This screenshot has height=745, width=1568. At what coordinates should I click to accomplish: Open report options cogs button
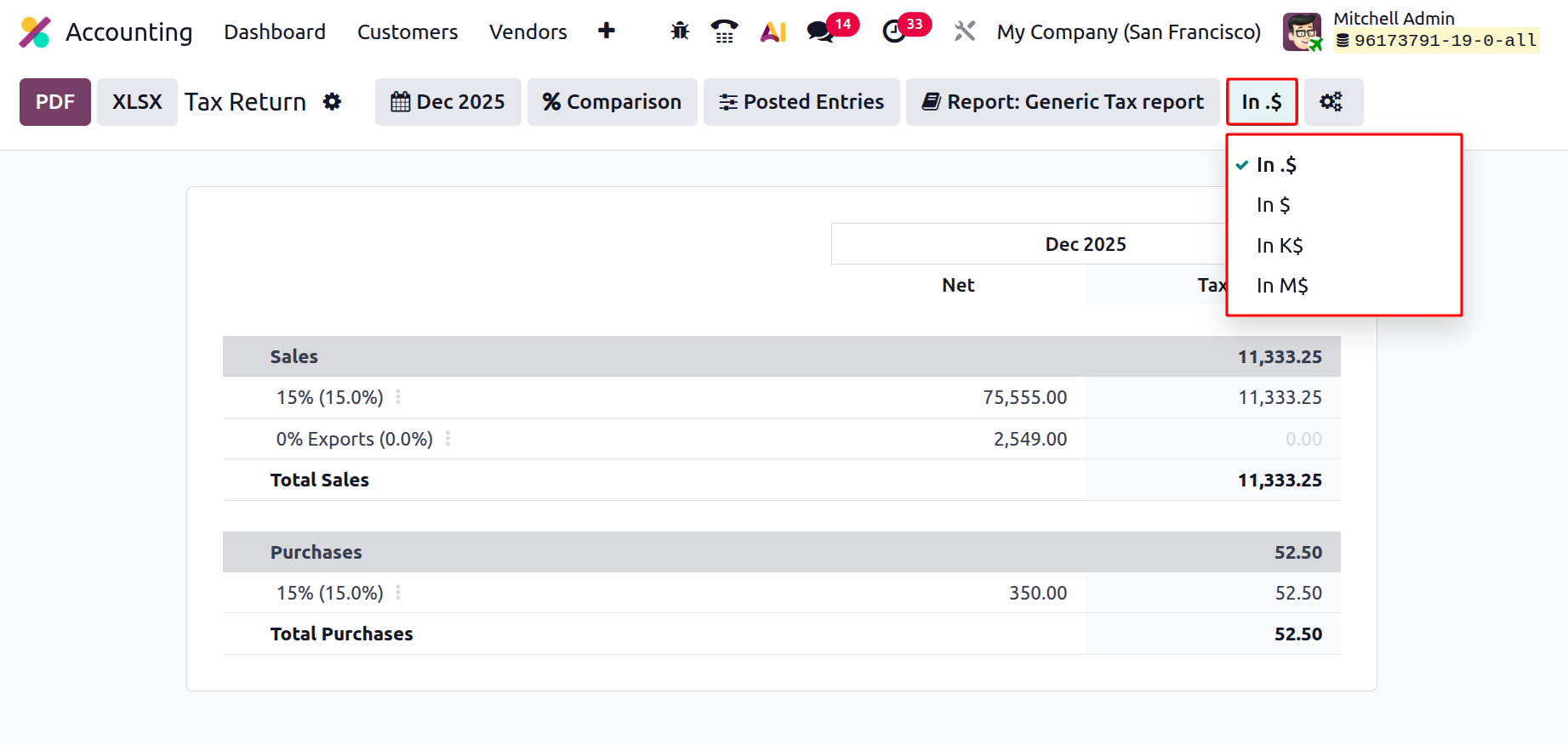1333,102
